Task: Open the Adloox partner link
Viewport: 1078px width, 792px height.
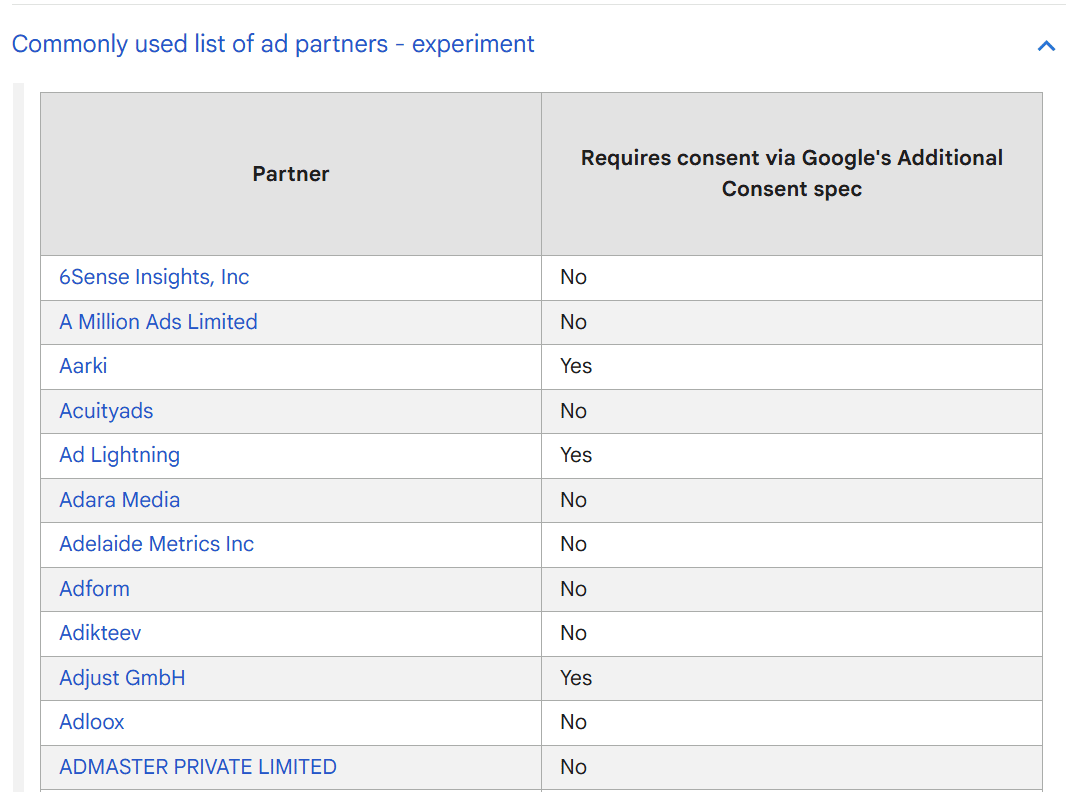Action: [92, 722]
